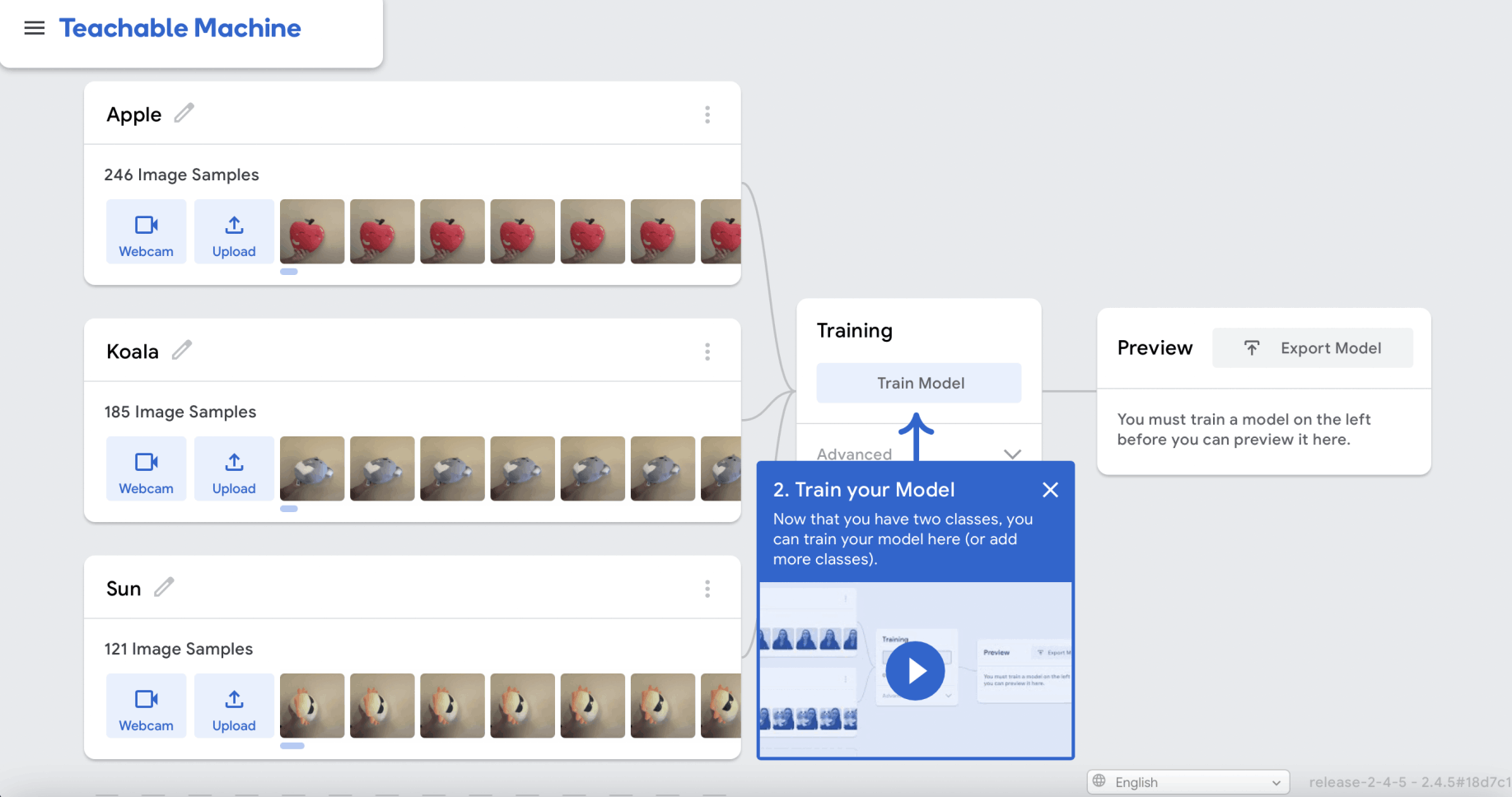Open the hamburger menu
1512x797 pixels.
click(x=35, y=28)
